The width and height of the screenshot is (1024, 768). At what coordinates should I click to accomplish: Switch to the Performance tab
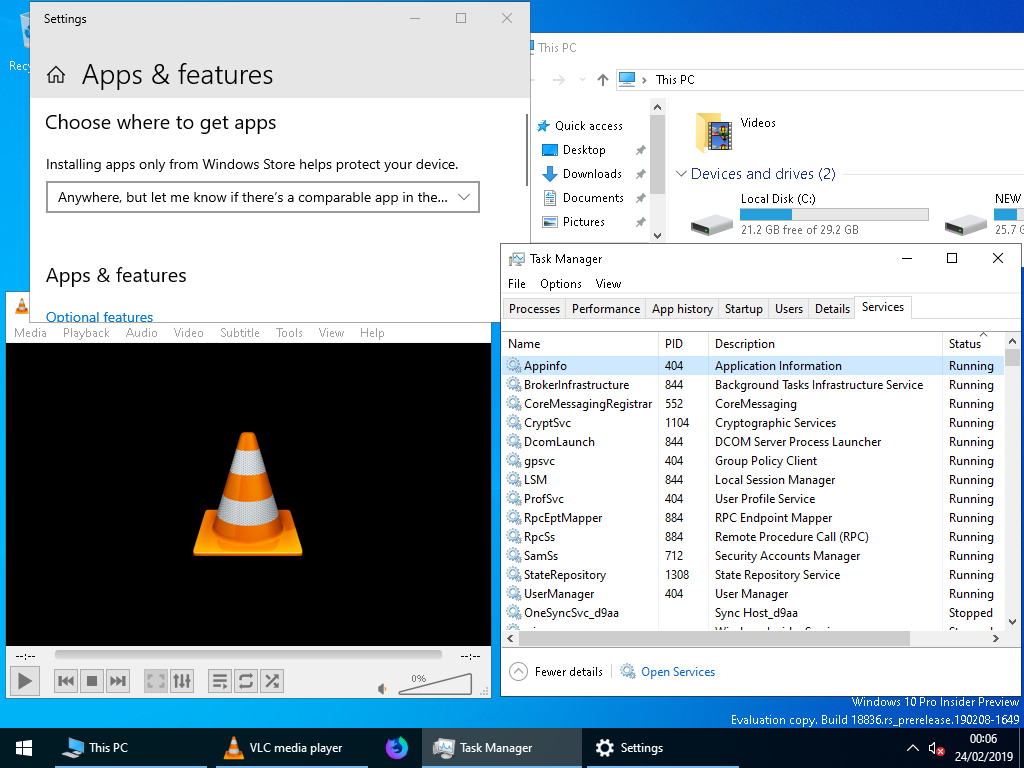605,309
